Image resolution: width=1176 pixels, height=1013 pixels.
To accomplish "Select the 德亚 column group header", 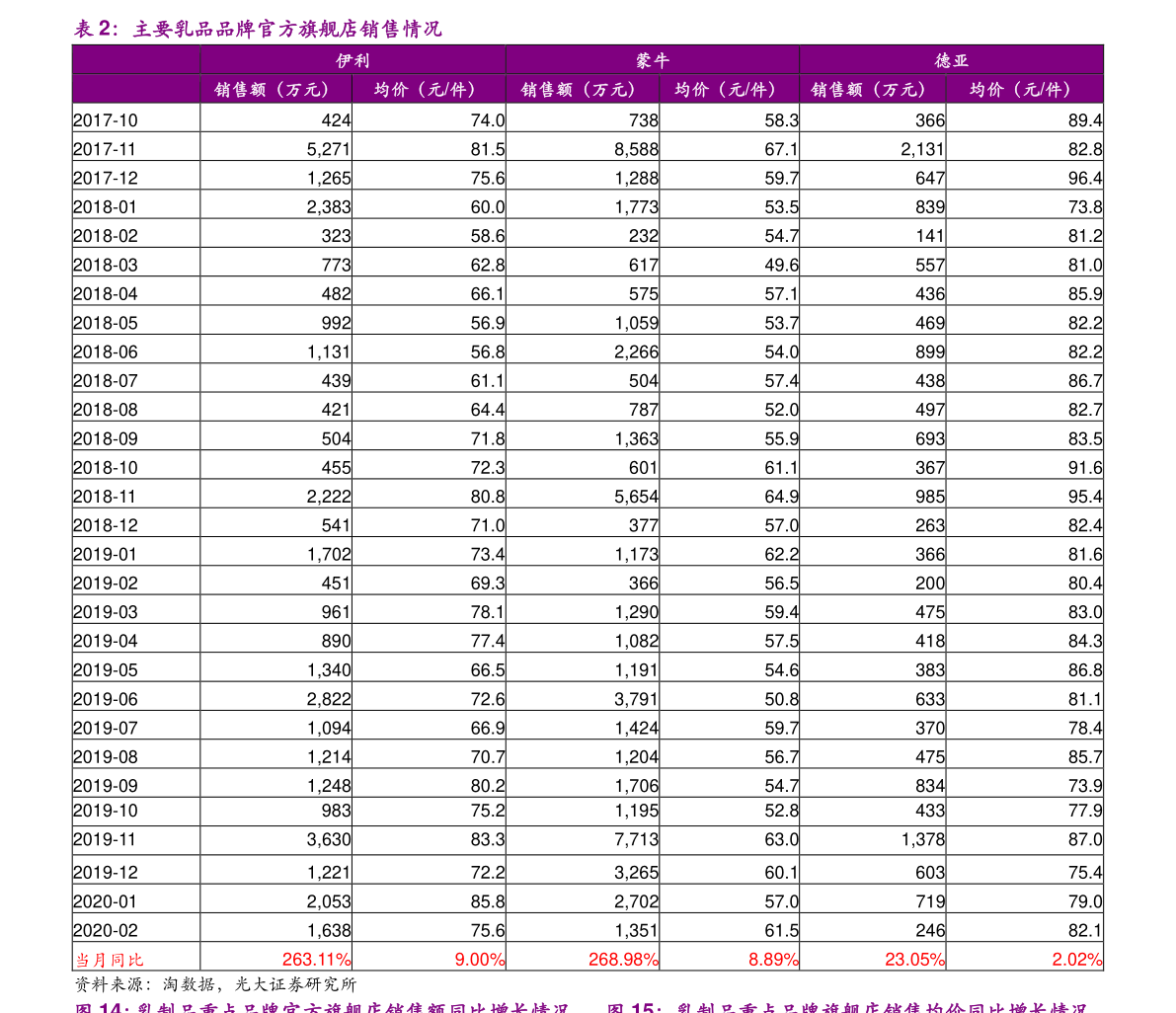I will [951, 61].
